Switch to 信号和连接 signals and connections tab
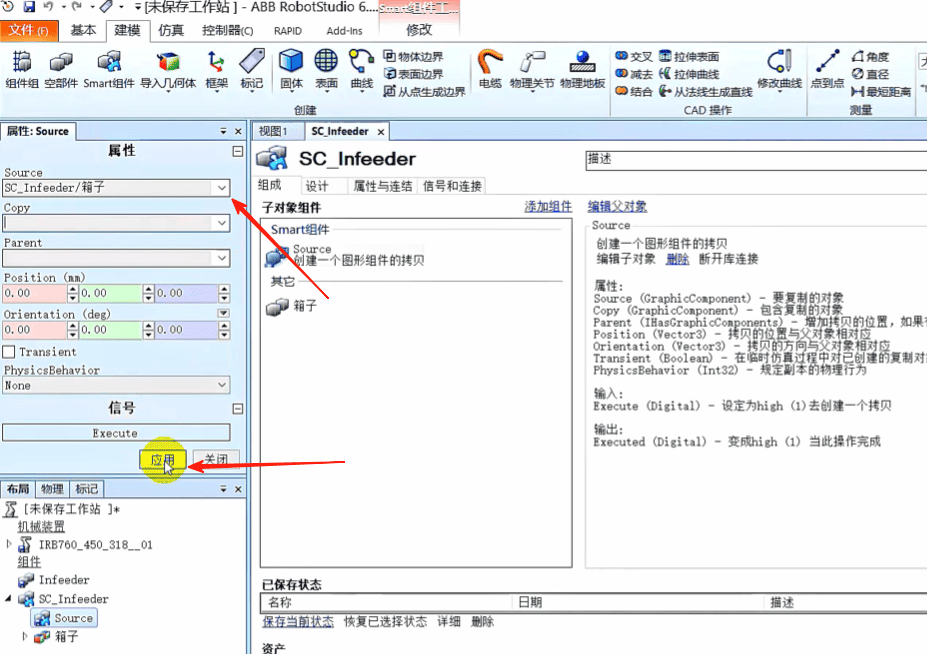This screenshot has width=927, height=654. tap(452, 186)
